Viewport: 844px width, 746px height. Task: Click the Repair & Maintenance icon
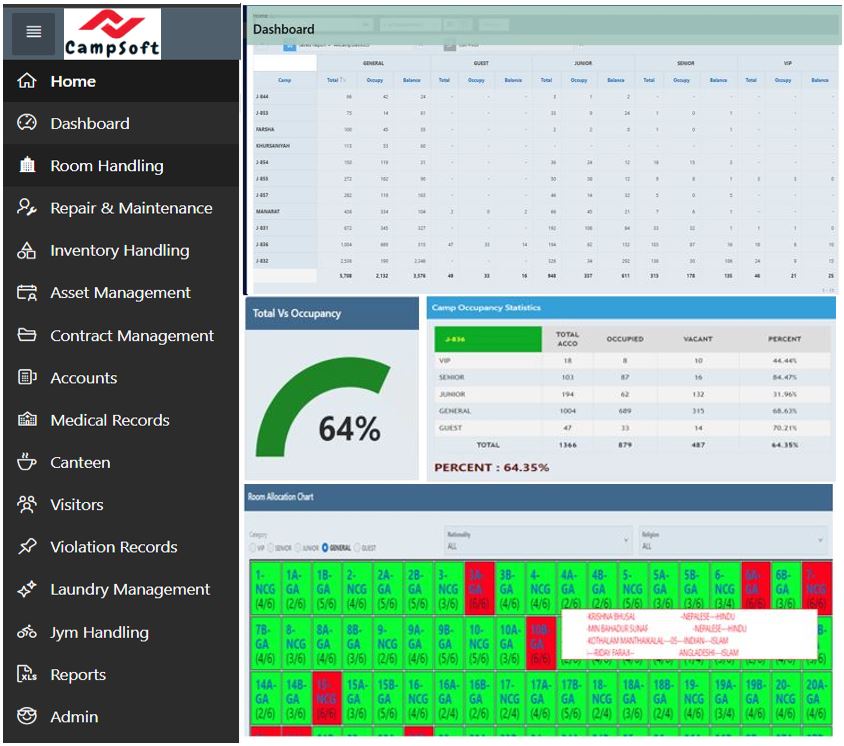[x=27, y=208]
